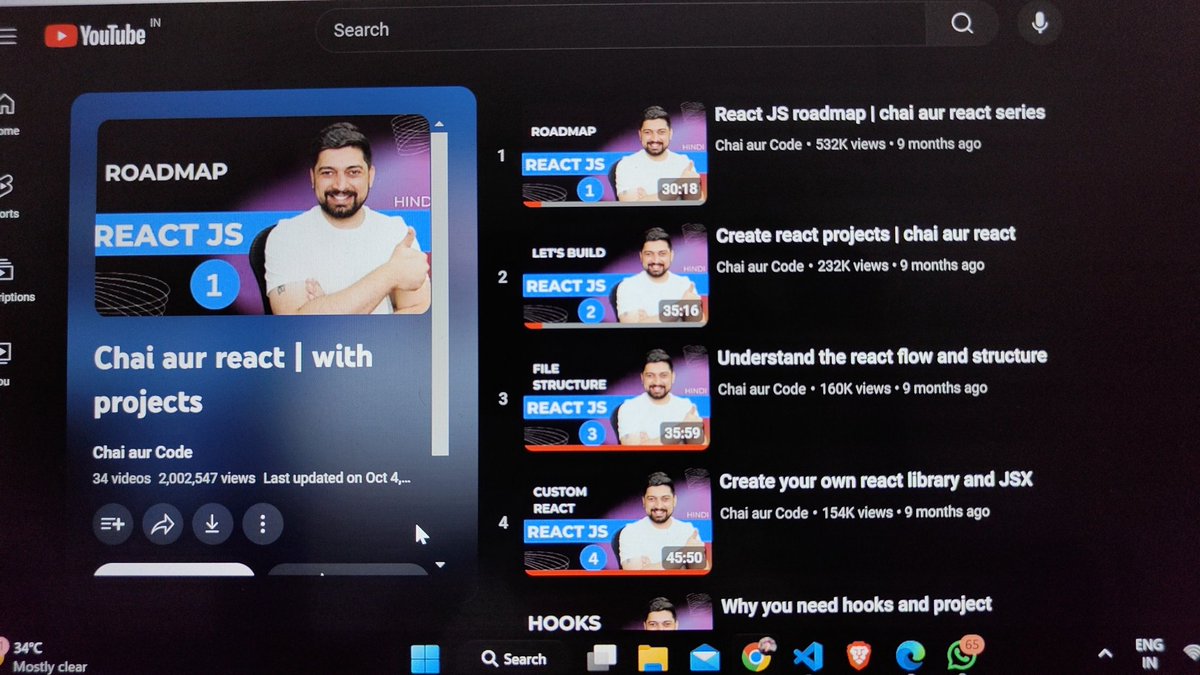Click the playlist panel scrollbar thumb
The width and height of the screenshot is (1200, 675).
(x=439, y=292)
